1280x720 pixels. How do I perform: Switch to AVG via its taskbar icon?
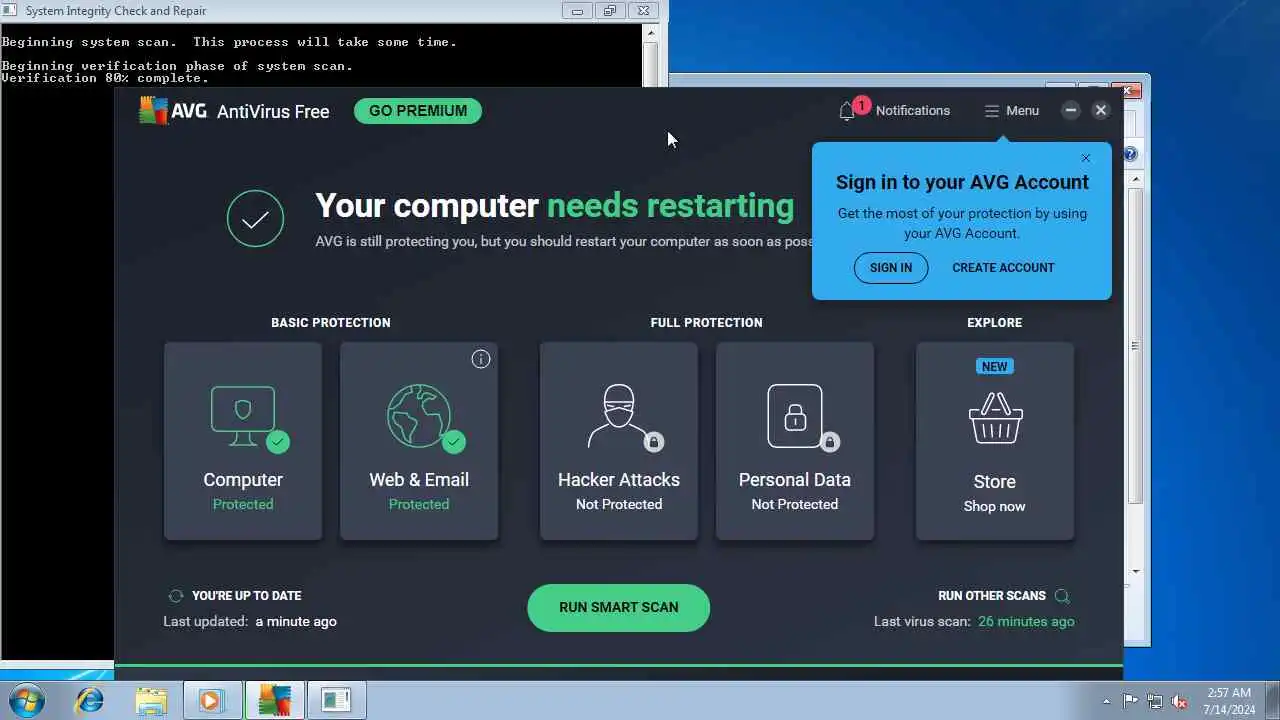273,700
